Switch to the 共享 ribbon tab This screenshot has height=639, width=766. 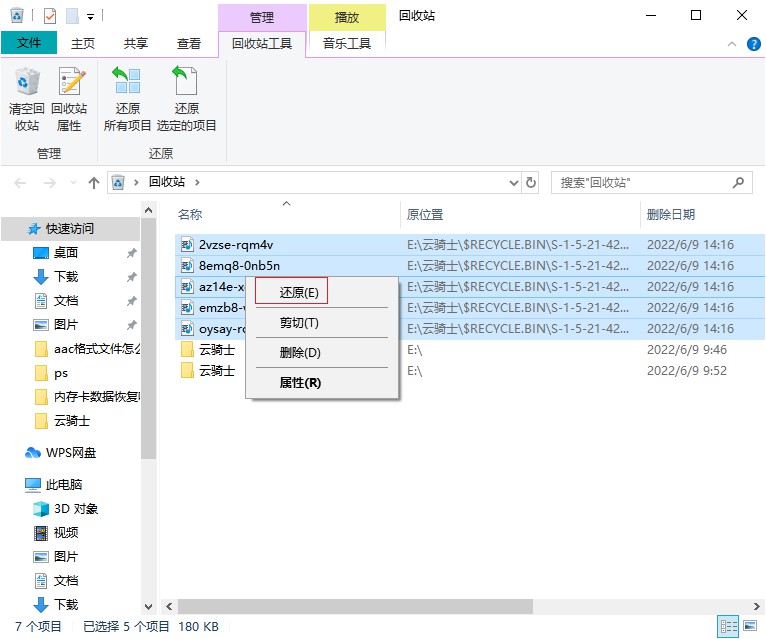point(135,43)
